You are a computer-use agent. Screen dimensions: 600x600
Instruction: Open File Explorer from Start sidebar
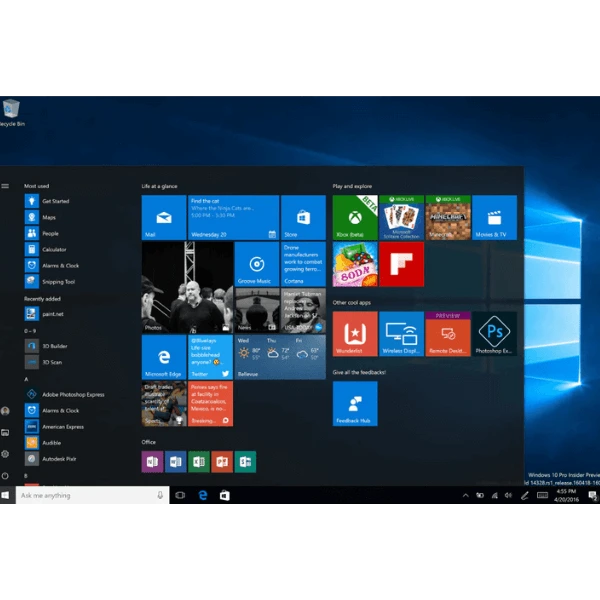coord(5,432)
